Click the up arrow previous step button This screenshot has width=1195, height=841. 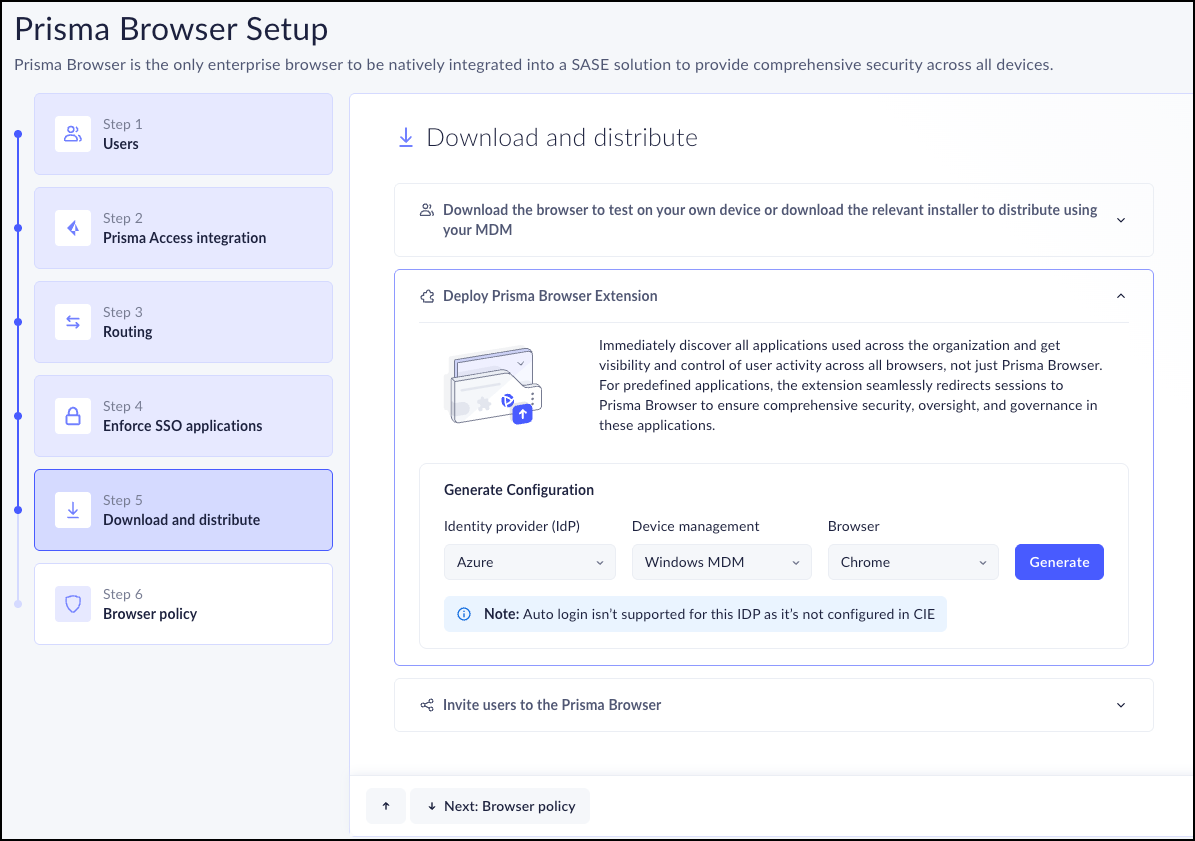pos(386,806)
